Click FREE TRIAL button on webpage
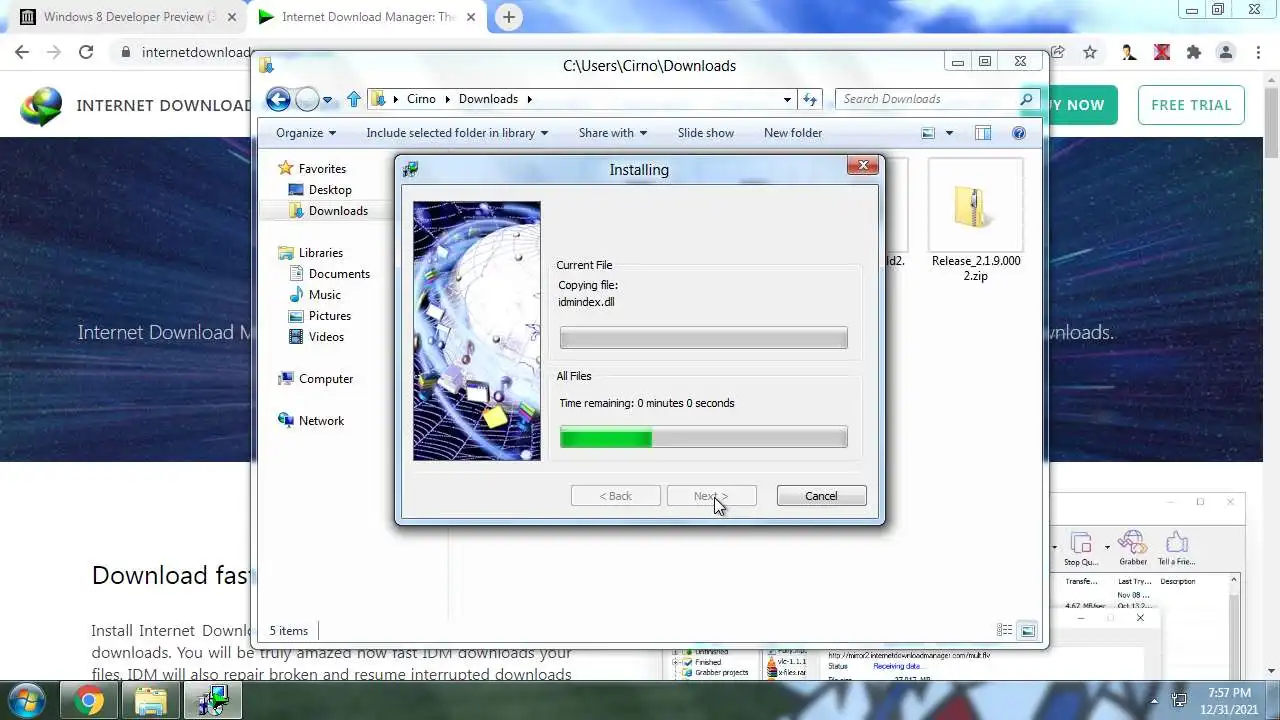1280x720 pixels. pyautogui.click(x=1191, y=105)
